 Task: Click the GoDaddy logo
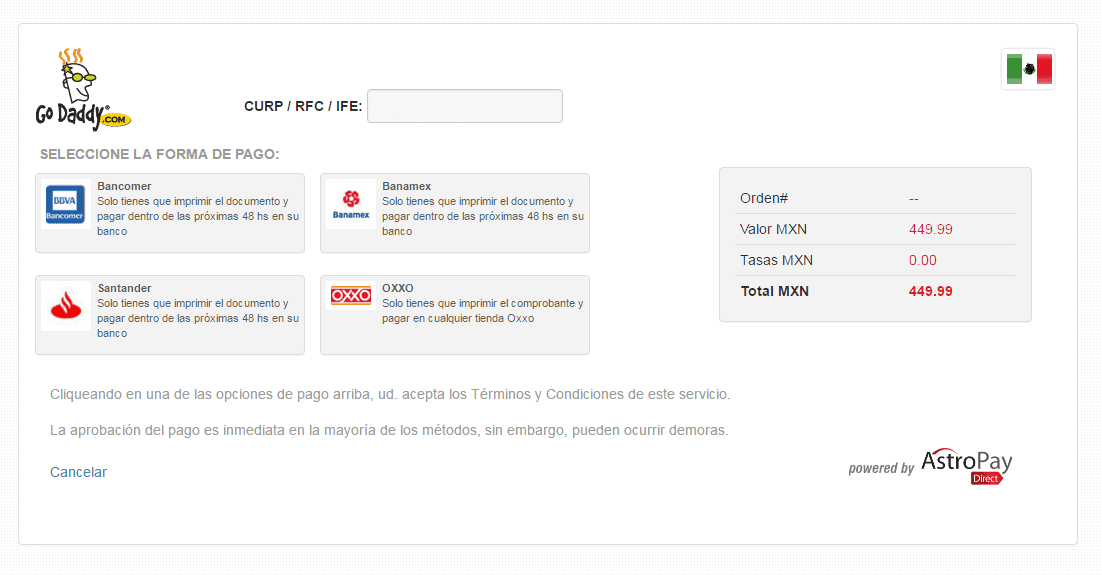point(83,89)
